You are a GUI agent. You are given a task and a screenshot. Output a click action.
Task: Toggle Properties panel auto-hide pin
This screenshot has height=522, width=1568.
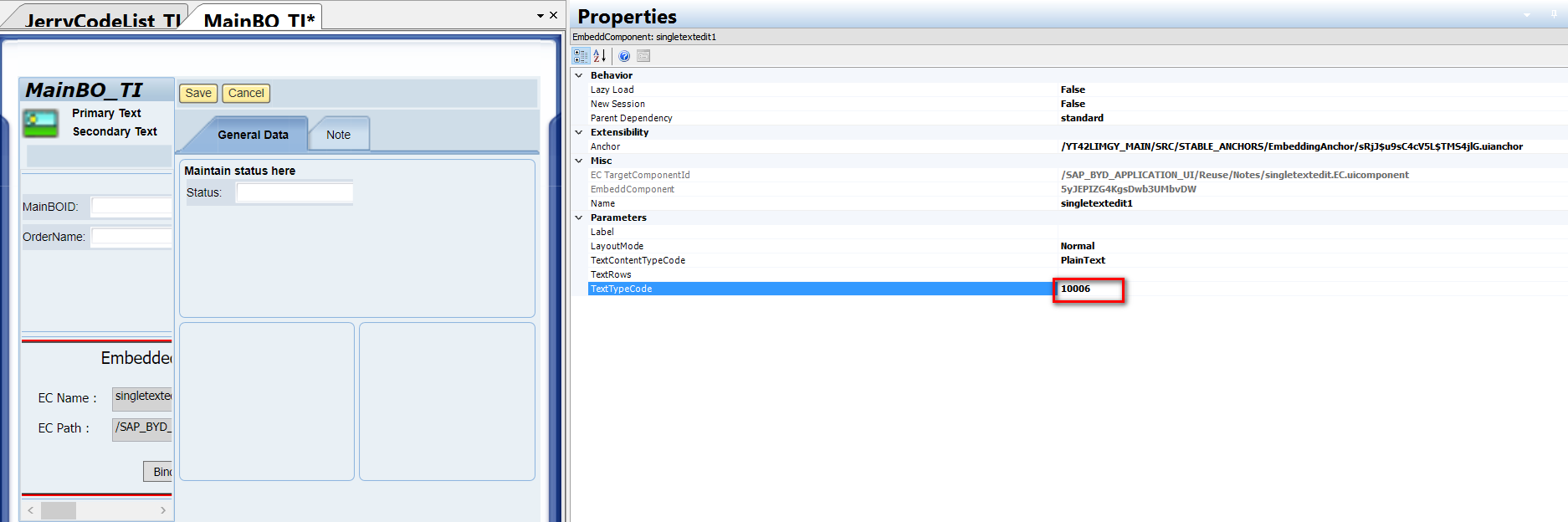[1554, 14]
